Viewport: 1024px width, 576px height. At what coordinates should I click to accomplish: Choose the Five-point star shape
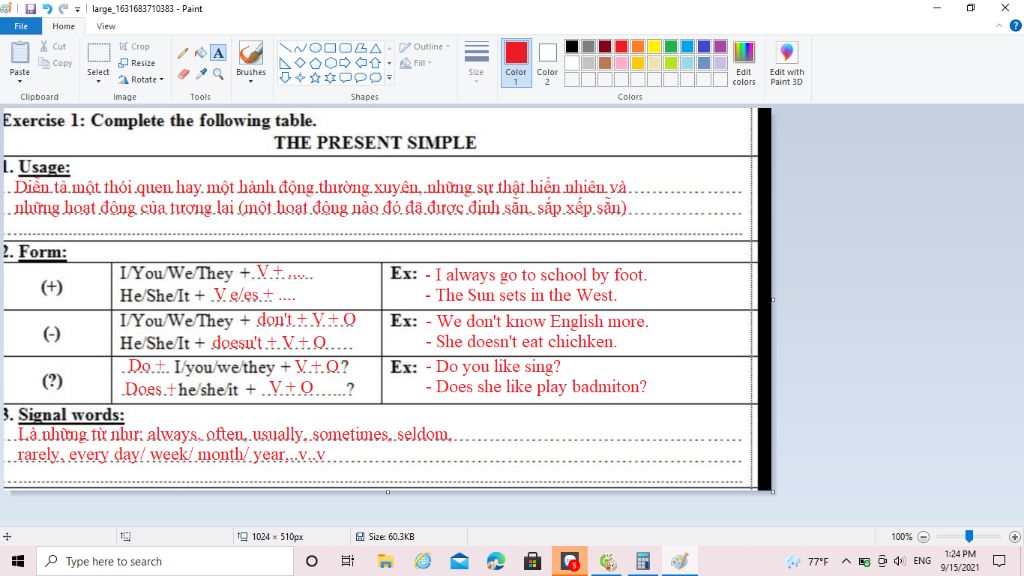(315, 78)
